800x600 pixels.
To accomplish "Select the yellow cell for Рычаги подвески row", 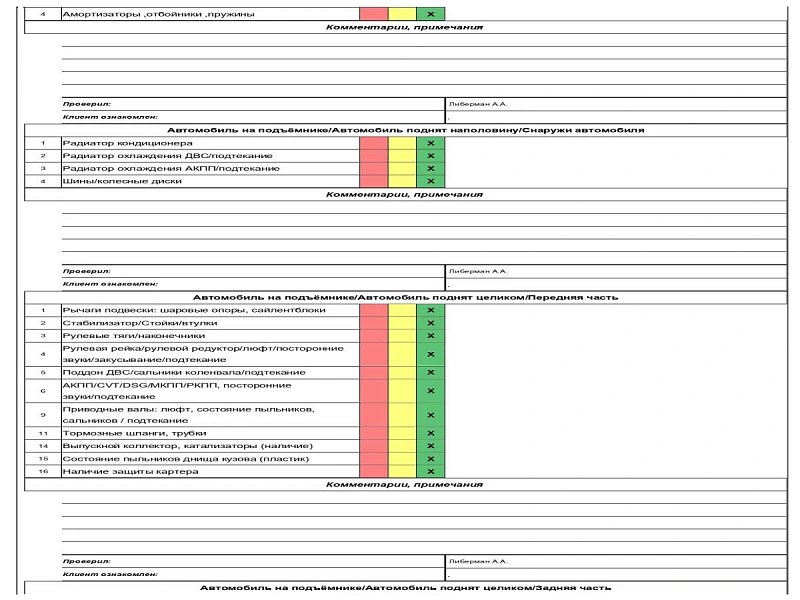I will coord(402,310).
